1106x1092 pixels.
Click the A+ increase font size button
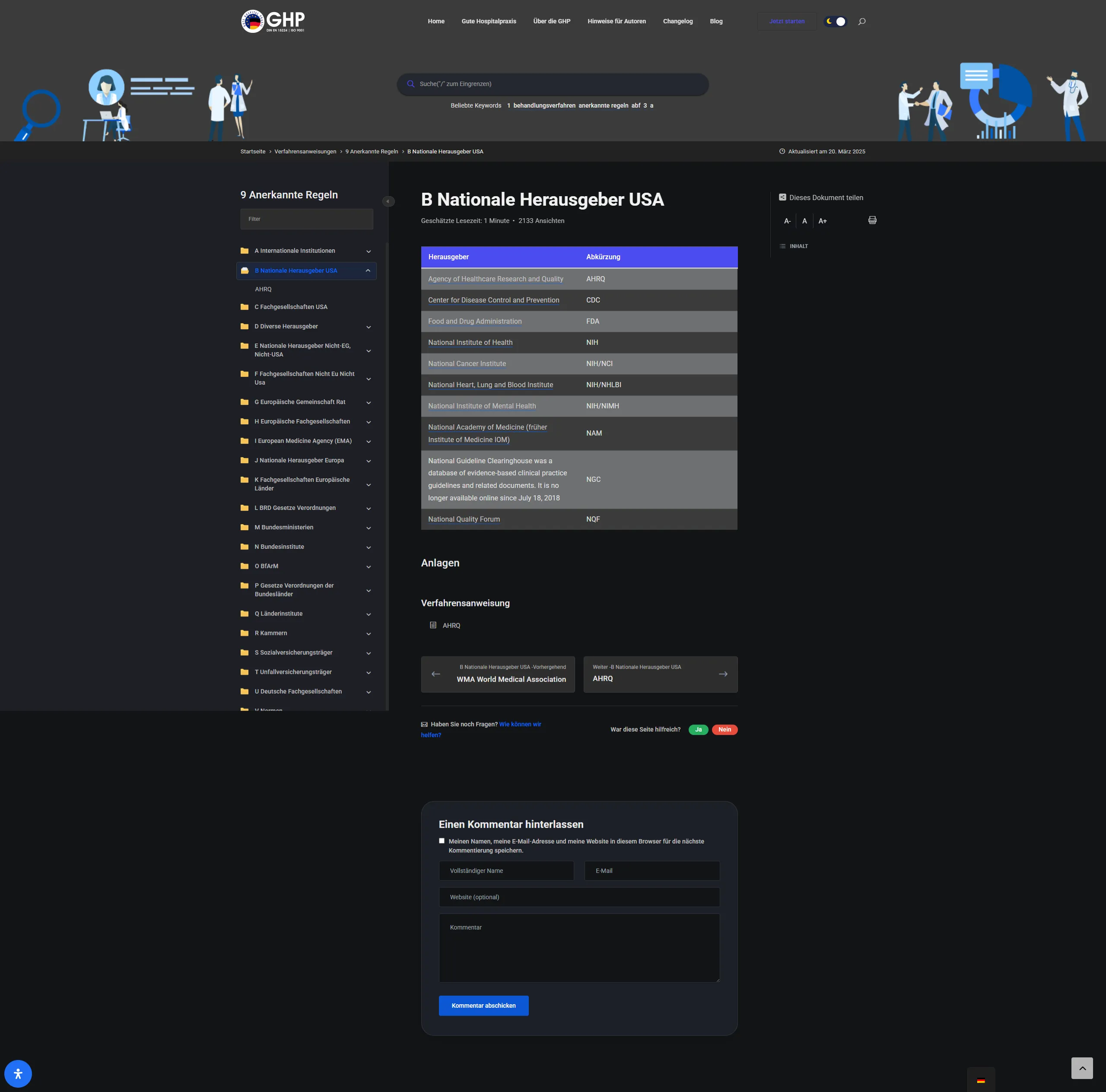[x=822, y=221]
